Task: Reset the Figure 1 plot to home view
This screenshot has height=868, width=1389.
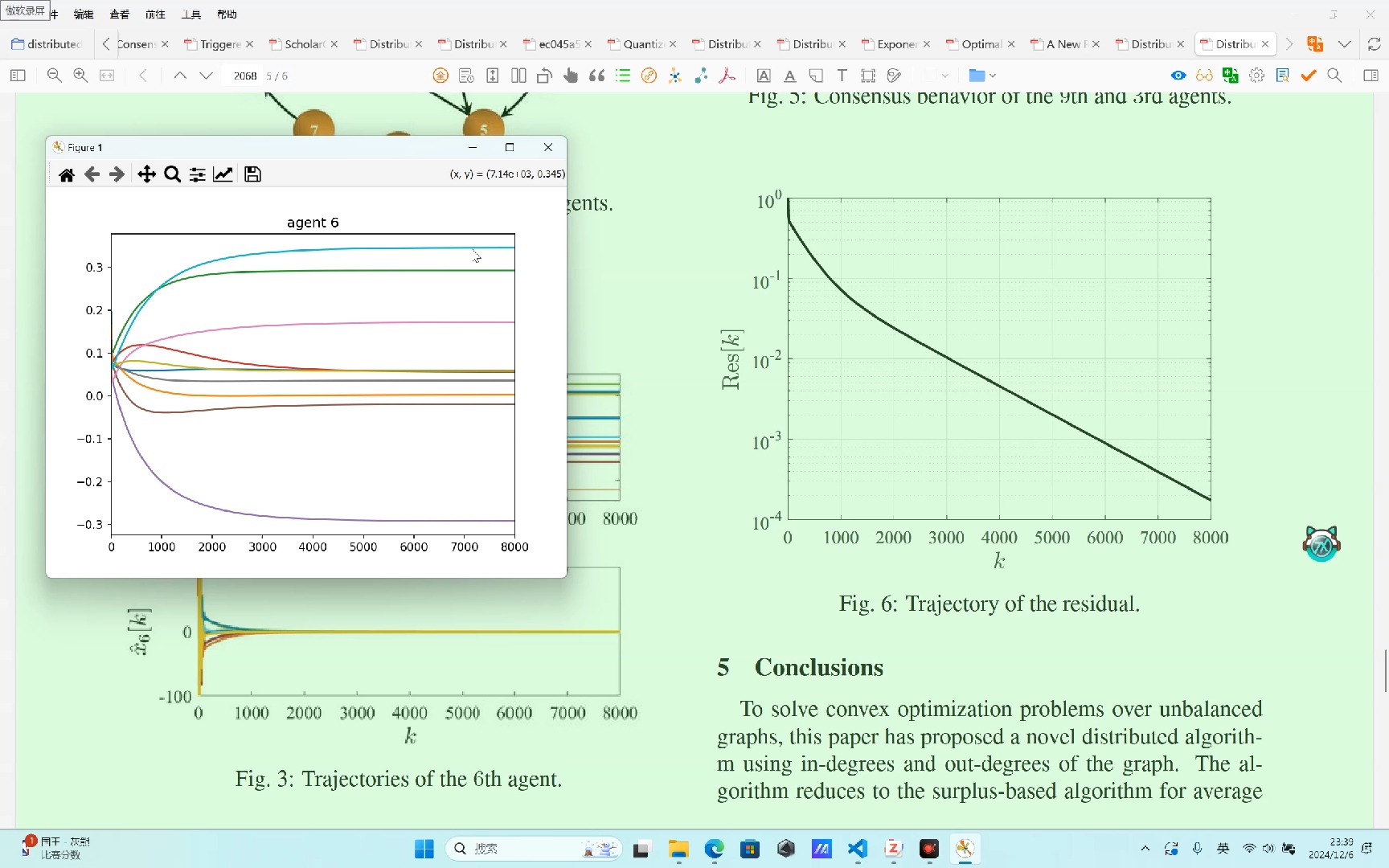Action: click(67, 174)
